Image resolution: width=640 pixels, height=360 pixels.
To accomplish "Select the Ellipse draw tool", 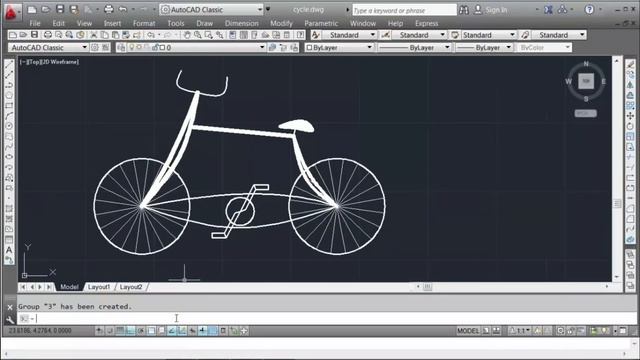I will pyautogui.click(x=9, y=157).
